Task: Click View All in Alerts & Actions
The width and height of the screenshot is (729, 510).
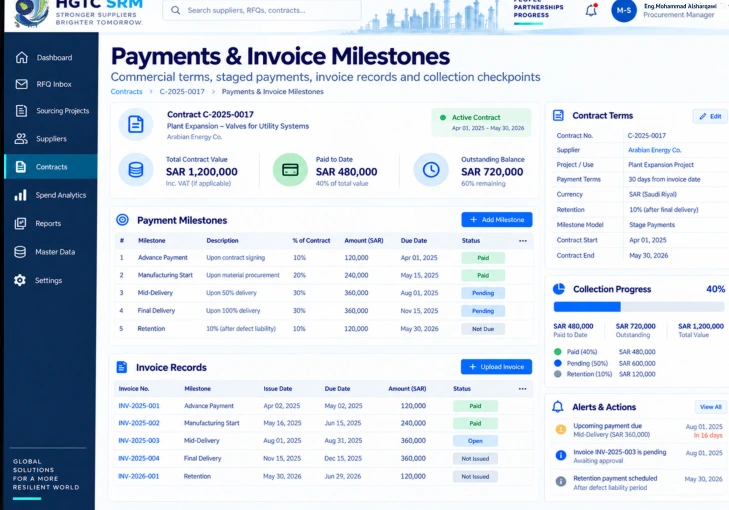Action: [710, 407]
